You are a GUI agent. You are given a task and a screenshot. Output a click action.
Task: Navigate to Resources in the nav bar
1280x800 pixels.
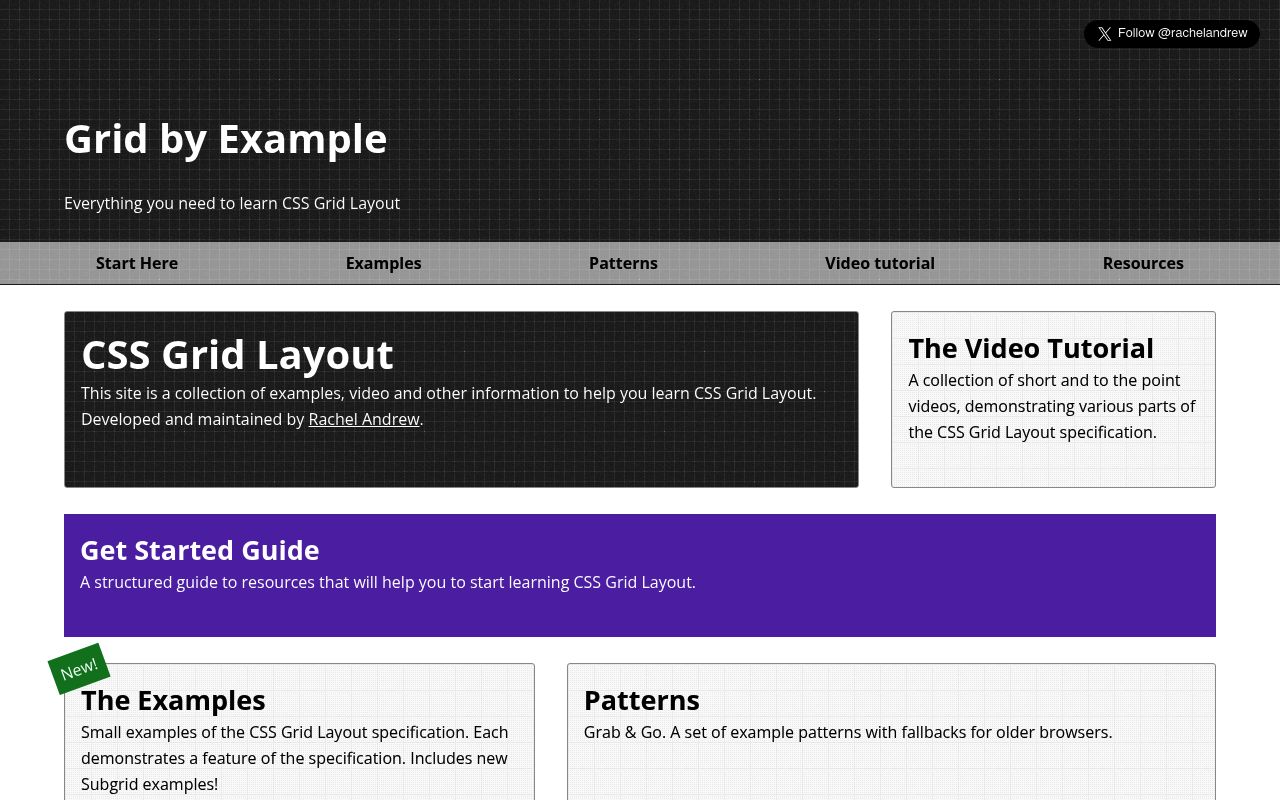(x=1142, y=263)
